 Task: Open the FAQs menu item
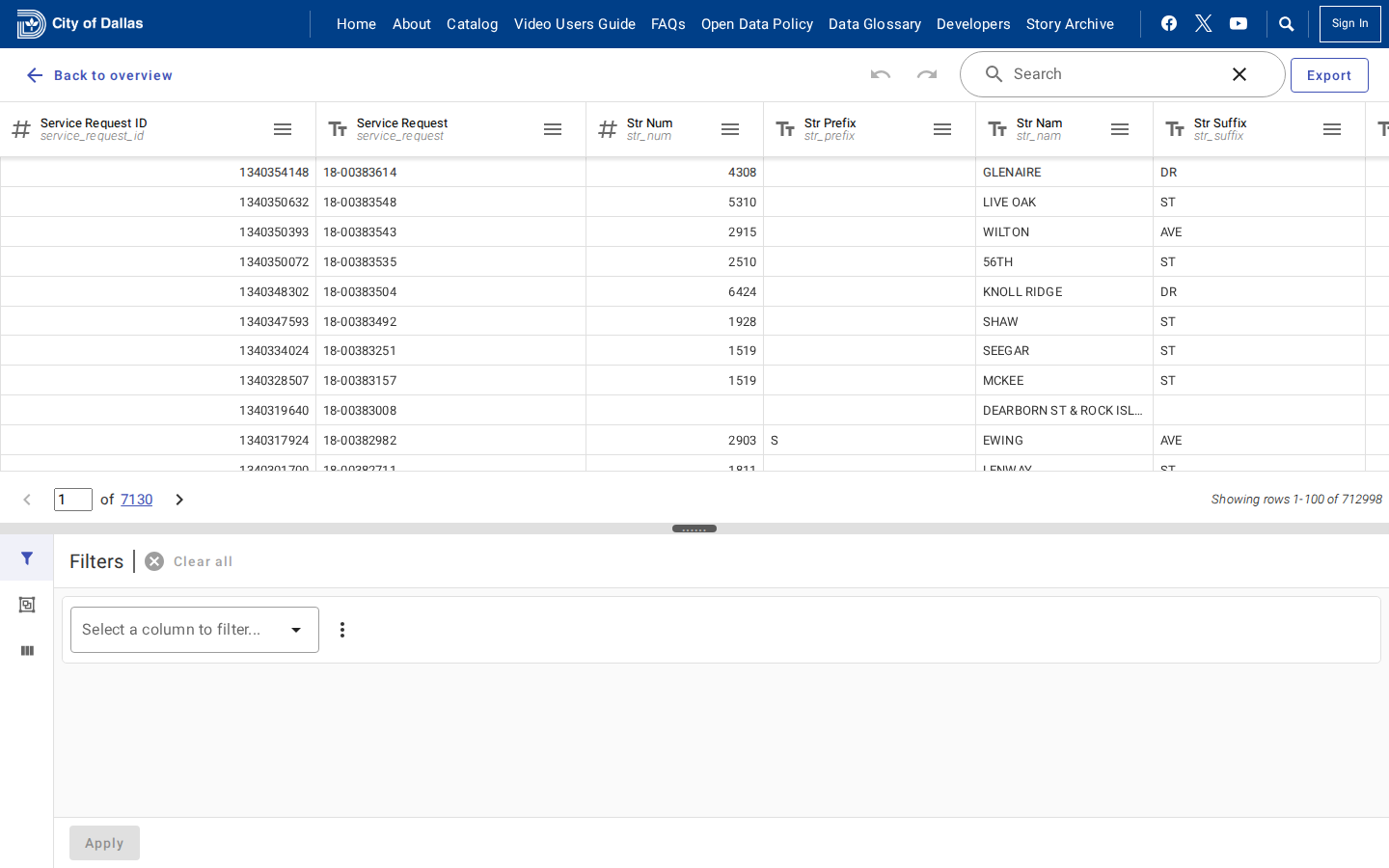click(668, 24)
